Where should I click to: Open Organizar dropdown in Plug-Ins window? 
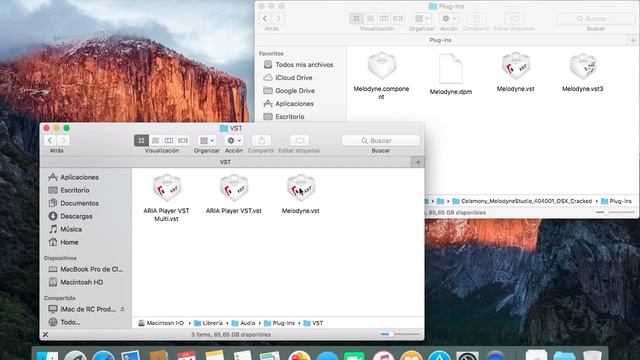coord(422,18)
